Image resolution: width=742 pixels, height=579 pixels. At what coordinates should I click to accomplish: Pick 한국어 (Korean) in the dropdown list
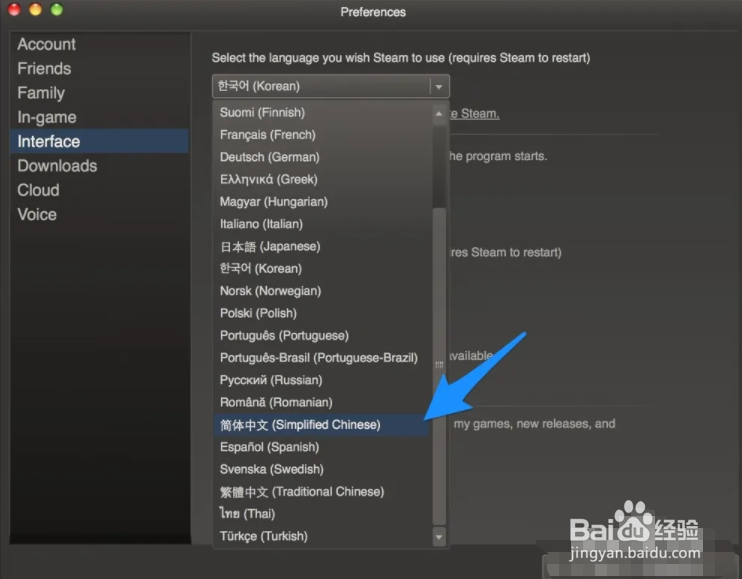322,269
